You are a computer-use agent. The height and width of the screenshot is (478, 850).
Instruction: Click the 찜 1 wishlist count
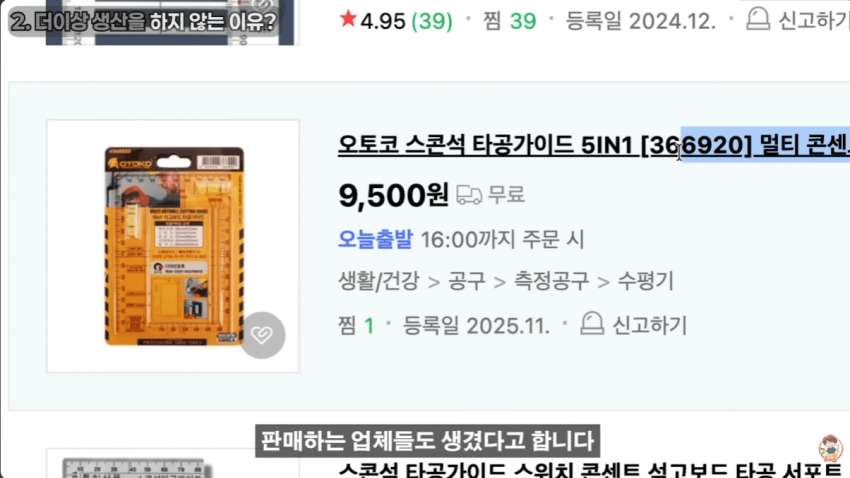pos(356,325)
